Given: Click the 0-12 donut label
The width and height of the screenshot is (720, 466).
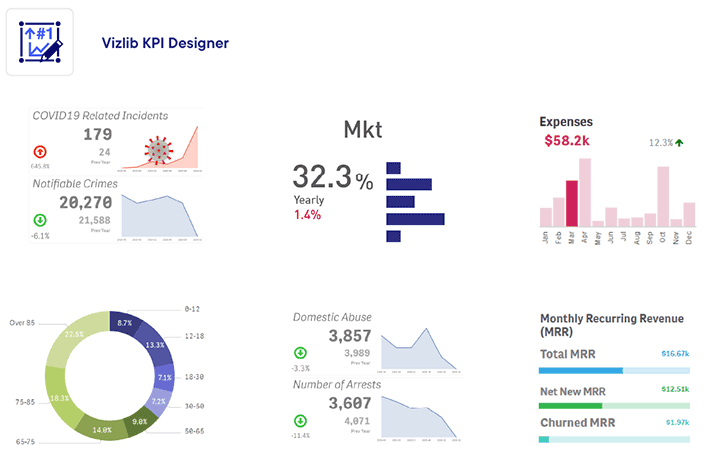Looking at the screenshot, I should [192, 309].
